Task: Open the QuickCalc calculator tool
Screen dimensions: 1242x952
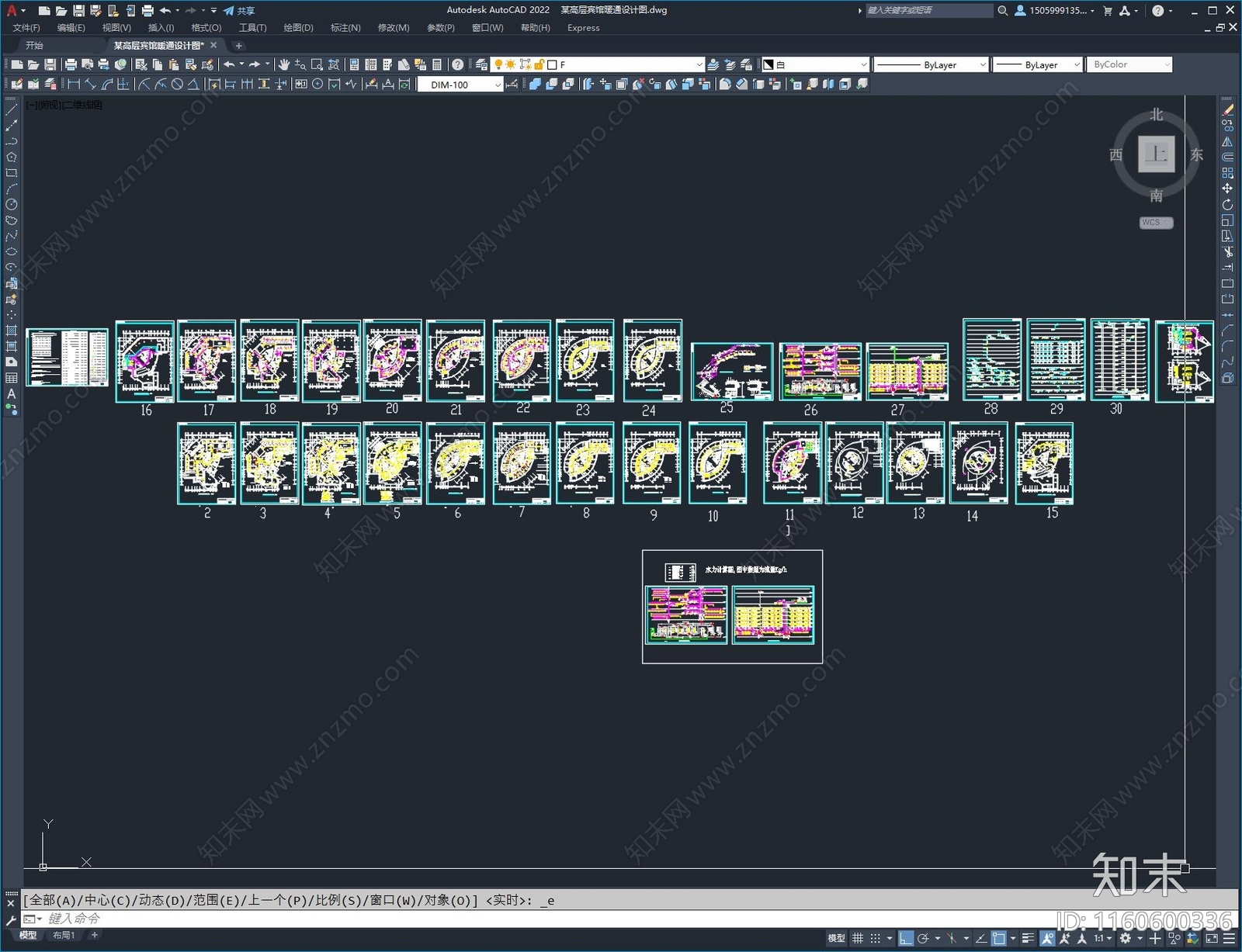Action: (437, 64)
